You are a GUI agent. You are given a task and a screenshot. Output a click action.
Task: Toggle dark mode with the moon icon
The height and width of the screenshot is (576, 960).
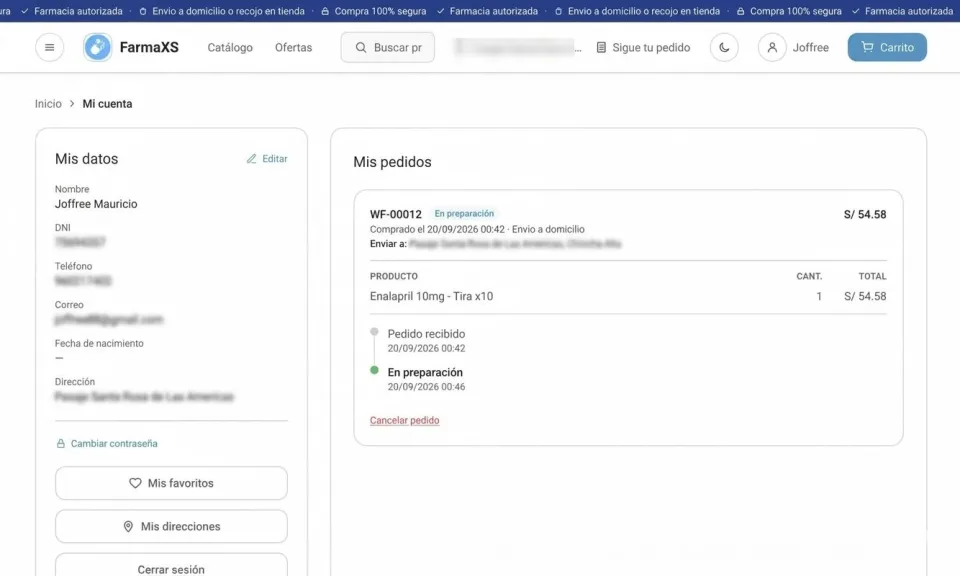724,47
